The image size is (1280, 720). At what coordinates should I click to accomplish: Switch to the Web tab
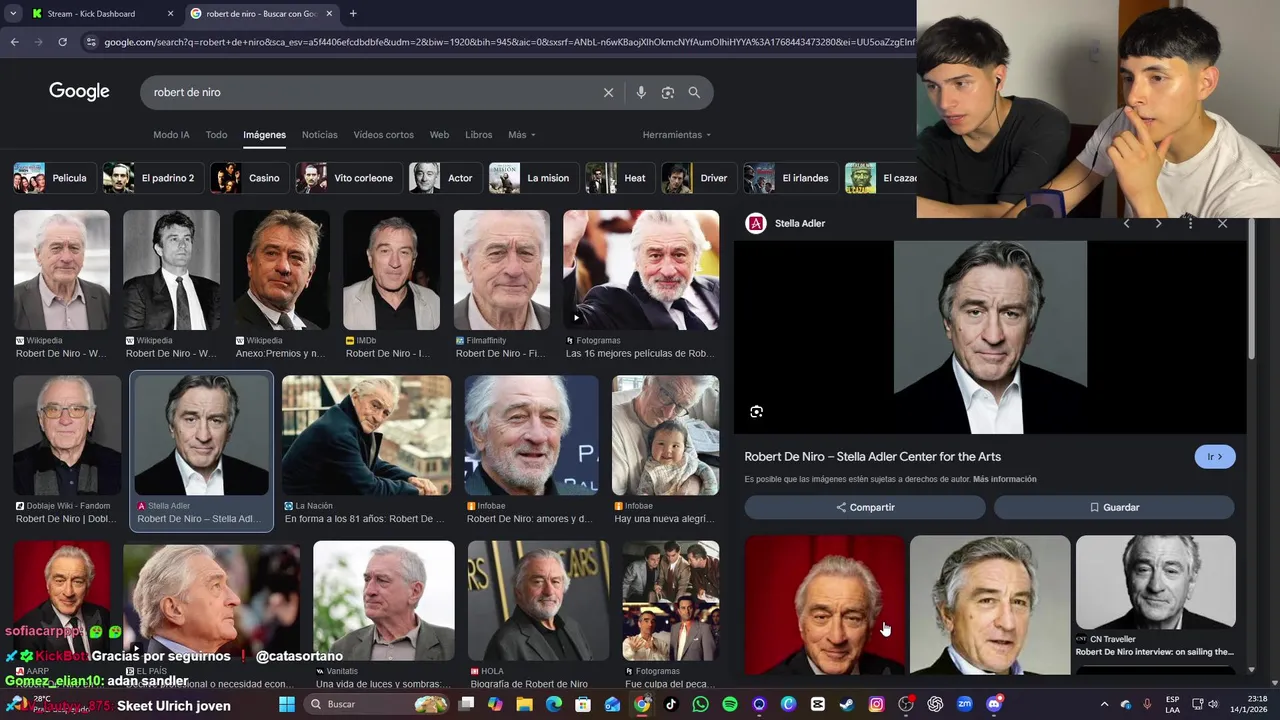[439, 135]
